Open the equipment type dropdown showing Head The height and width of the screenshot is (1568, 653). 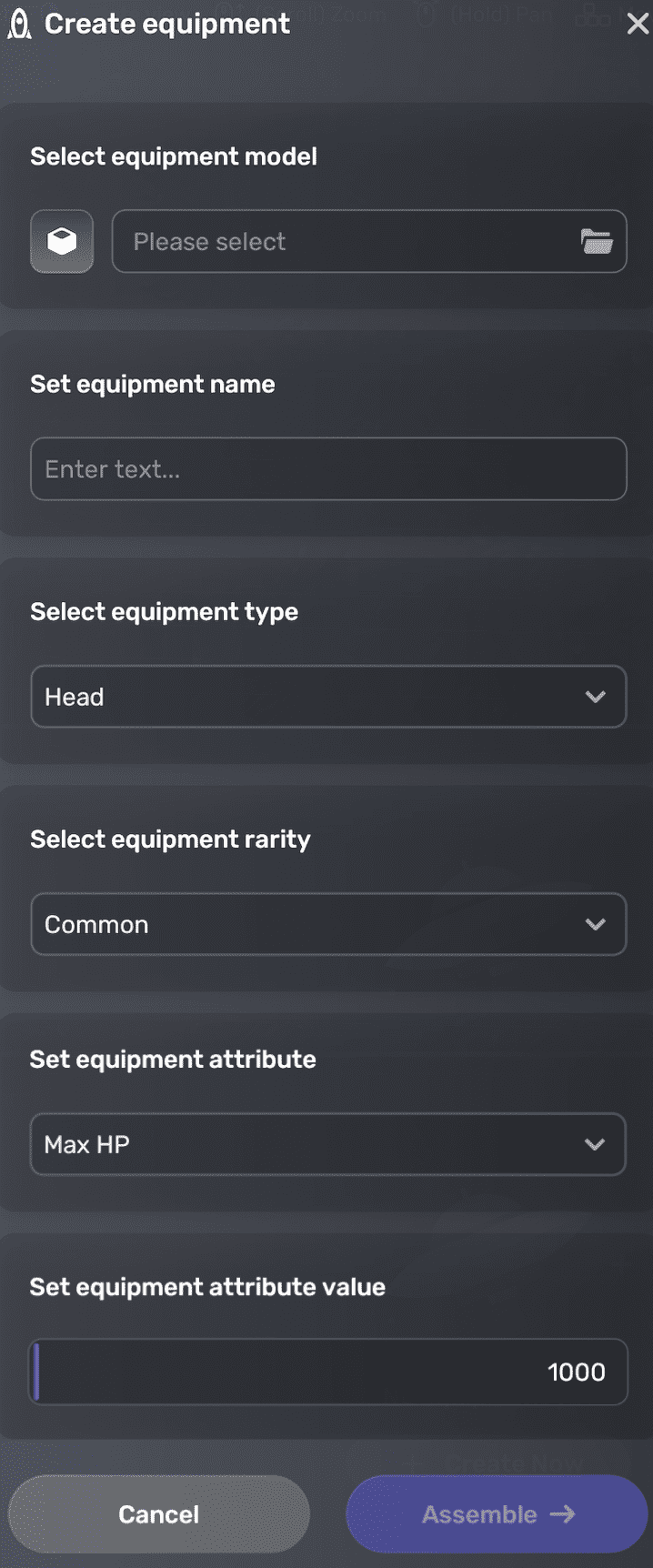pos(328,696)
